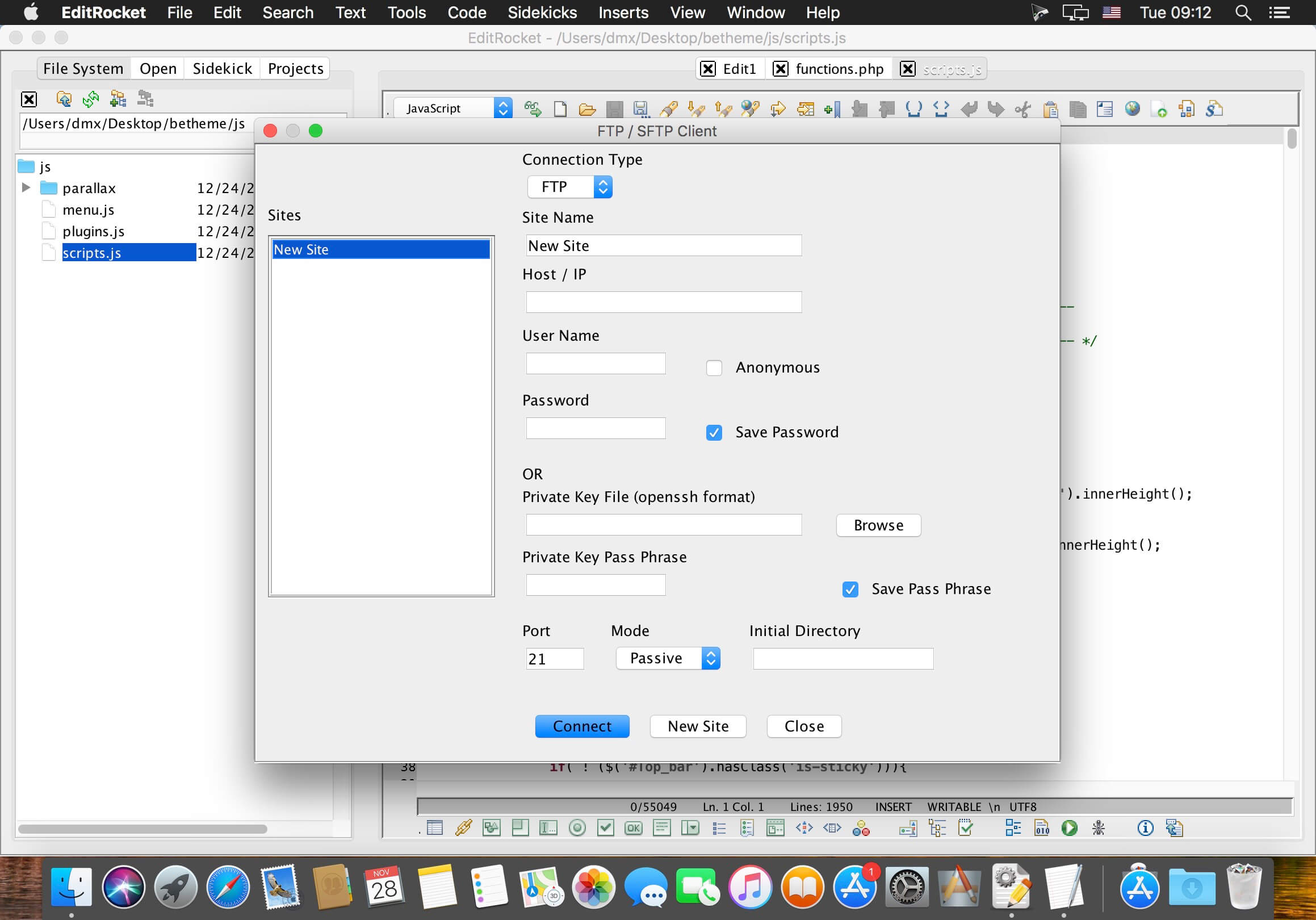
Task: Click the Private Key File path field
Action: click(x=664, y=525)
